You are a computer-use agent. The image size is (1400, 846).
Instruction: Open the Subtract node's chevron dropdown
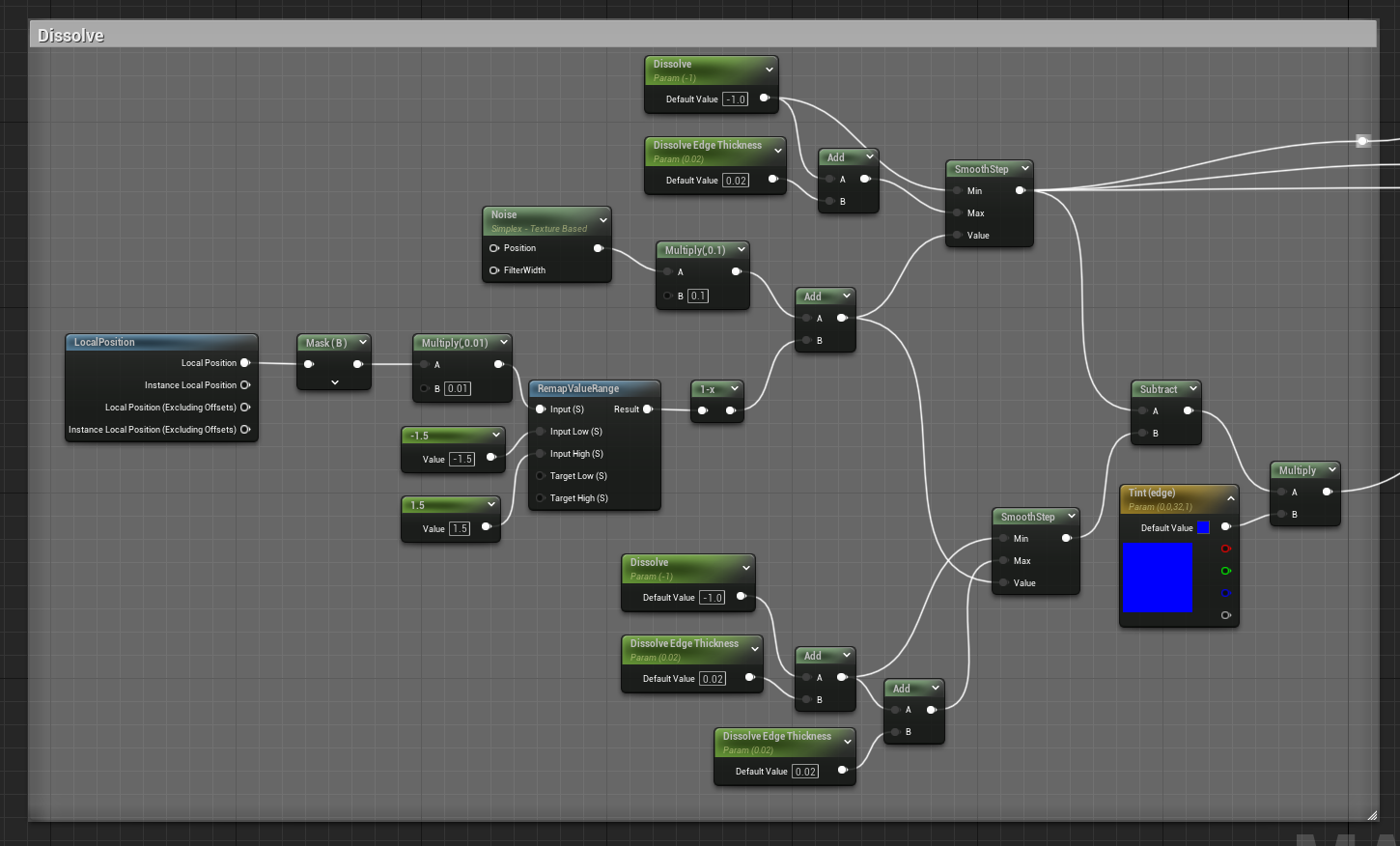(1192, 389)
